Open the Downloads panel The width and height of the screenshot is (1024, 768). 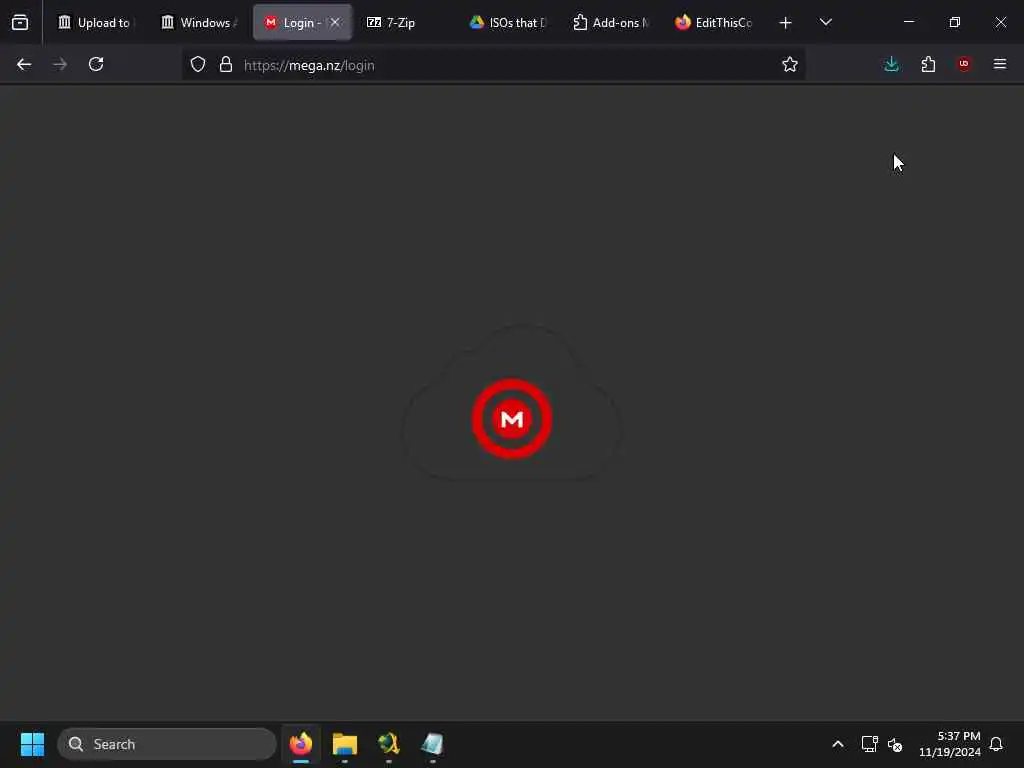pos(891,65)
